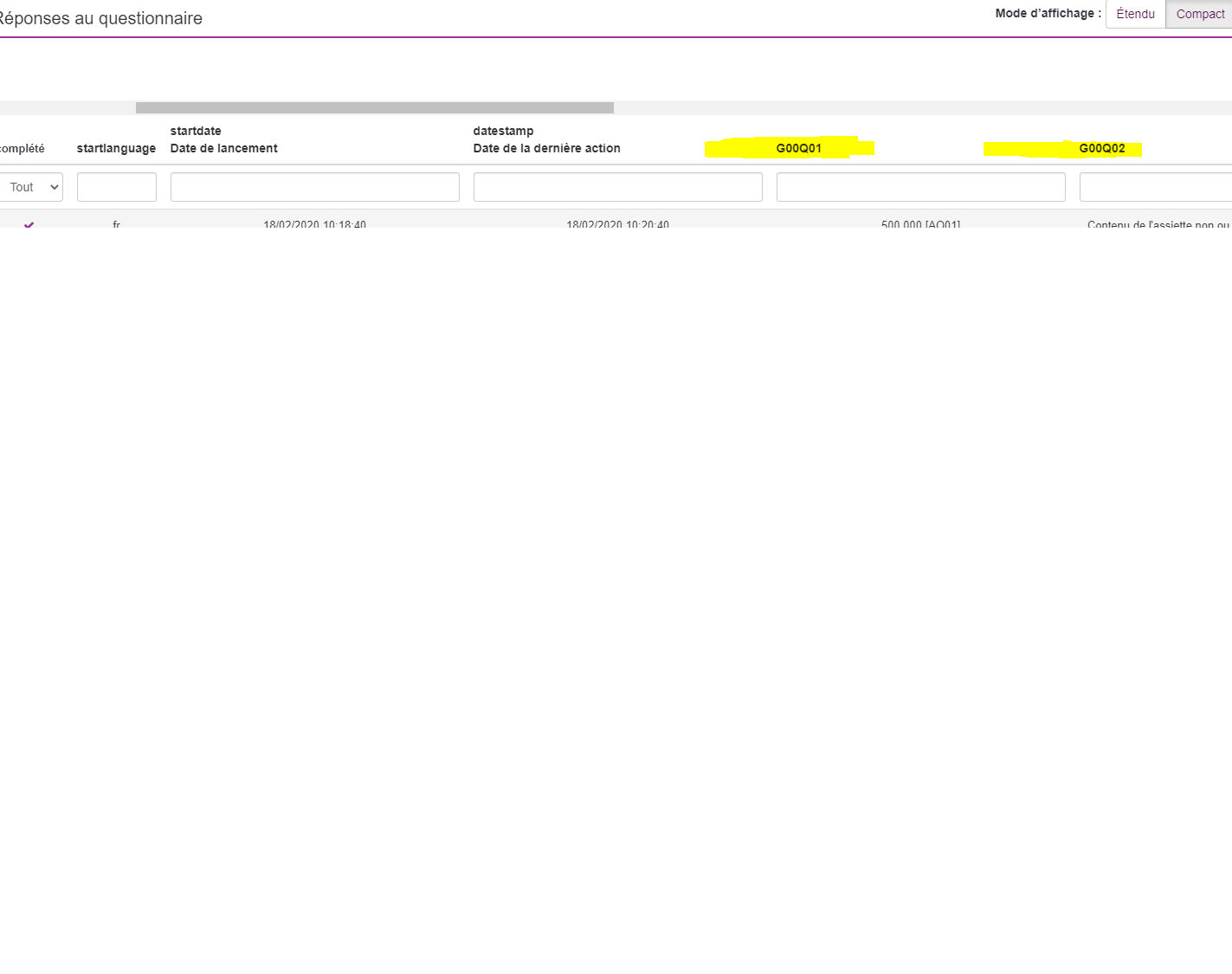Focus the startlanguage filter field

click(x=117, y=187)
